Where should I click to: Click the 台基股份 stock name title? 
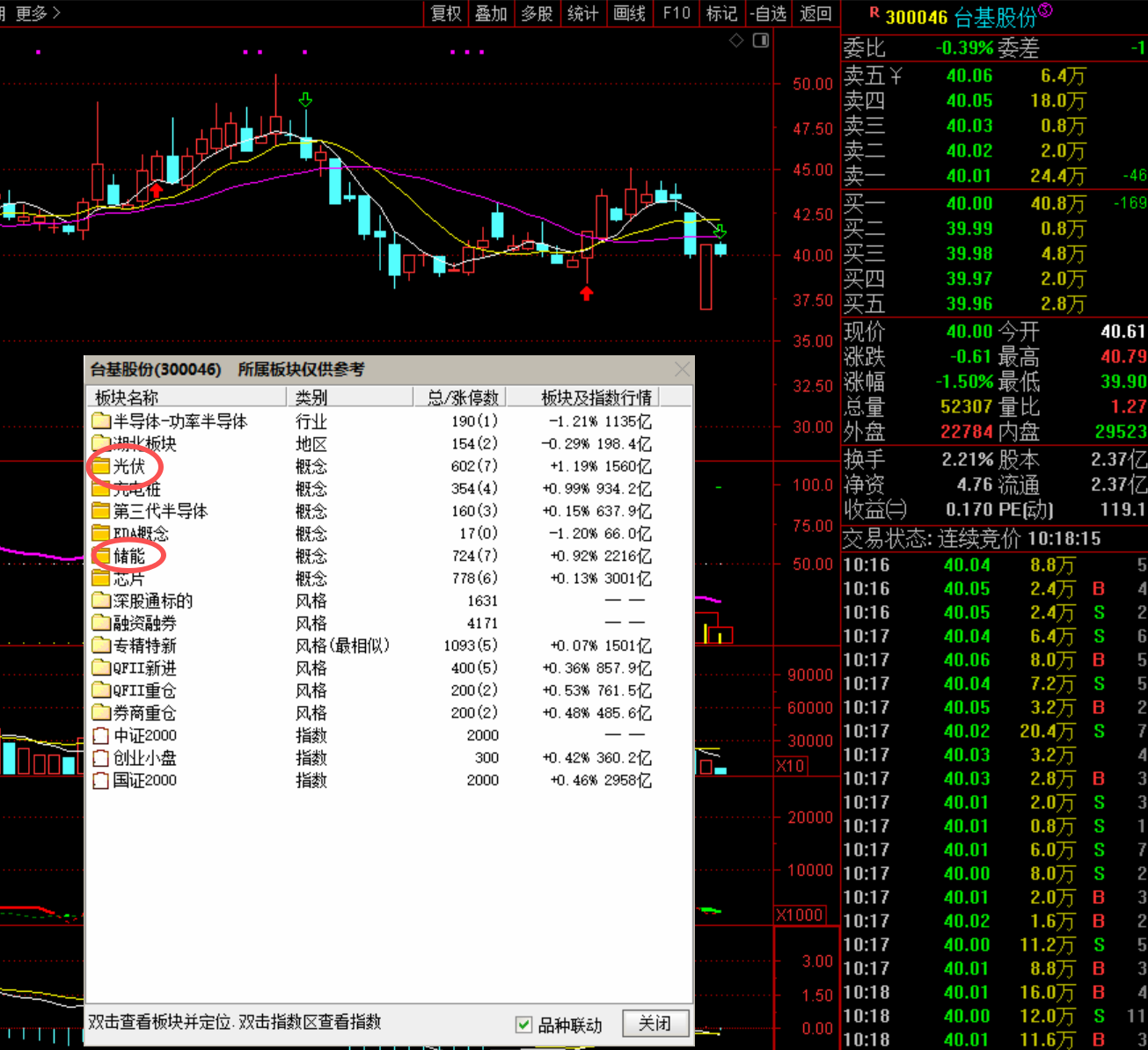click(x=995, y=17)
